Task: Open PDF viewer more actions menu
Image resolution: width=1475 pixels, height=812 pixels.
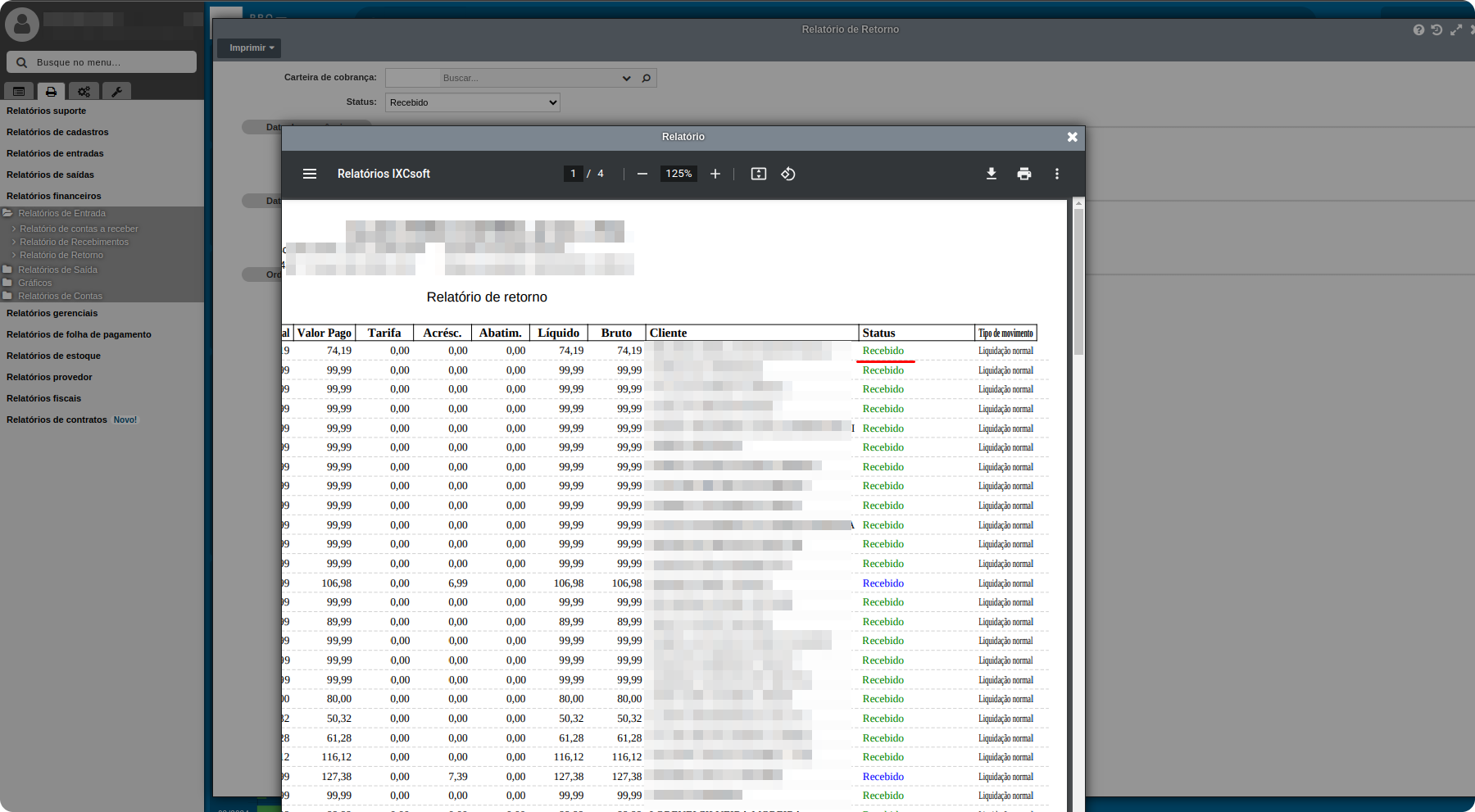Action: [x=1057, y=174]
